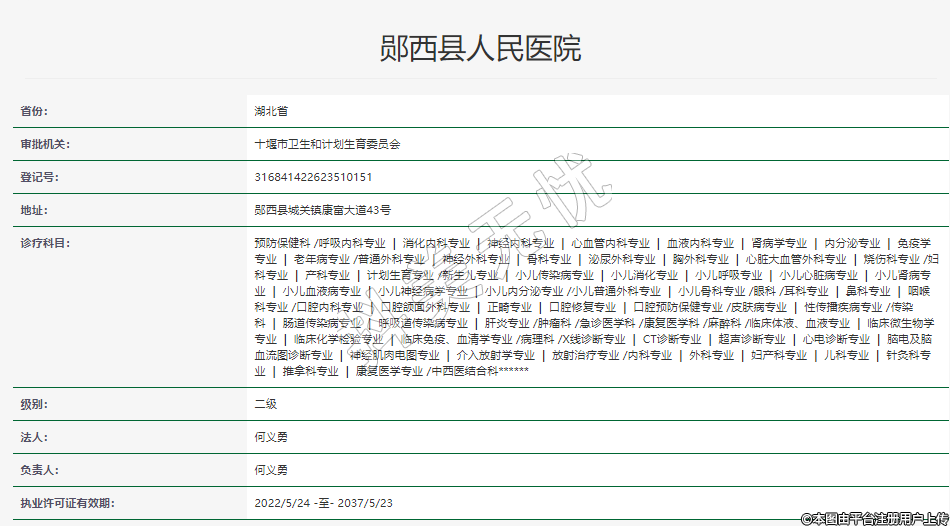Image resolution: width=950 pixels, height=526 pixels.
Task: Select the 登记号 field label
Action: pos(39,177)
